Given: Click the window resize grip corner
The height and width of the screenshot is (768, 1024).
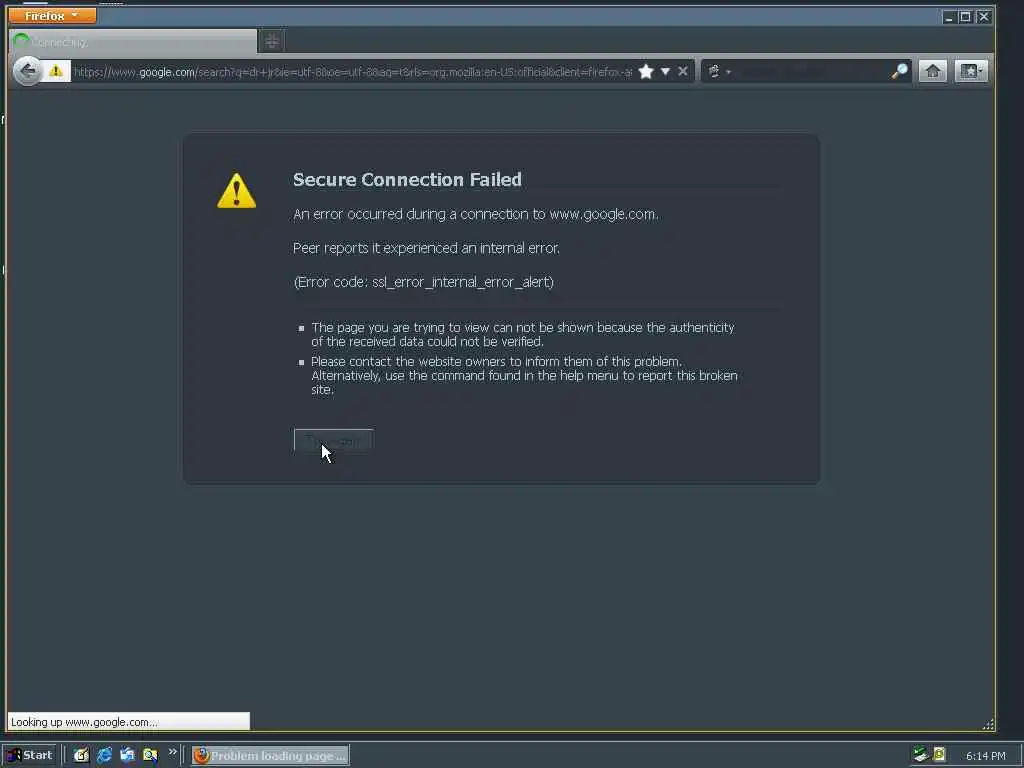Looking at the screenshot, I should 988,724.
